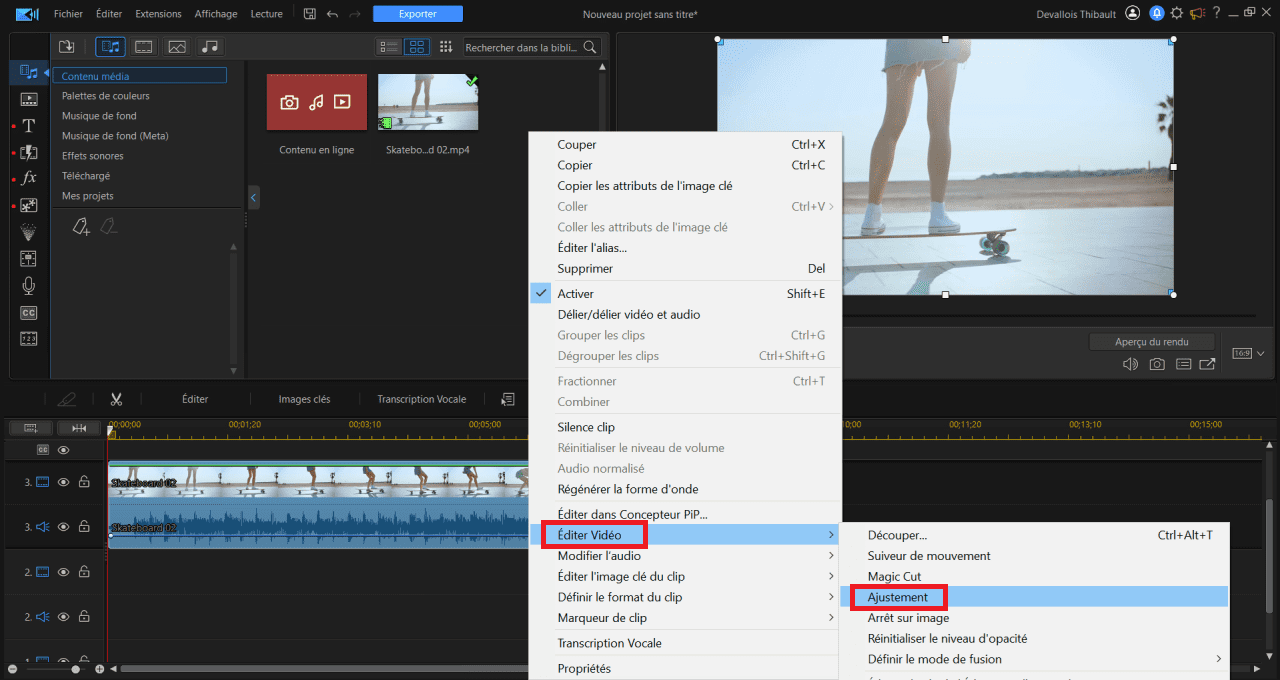The width and height of the screenshot is (1280, 680).
Task: Open user account profile icon
Action: coord(1132,14)
